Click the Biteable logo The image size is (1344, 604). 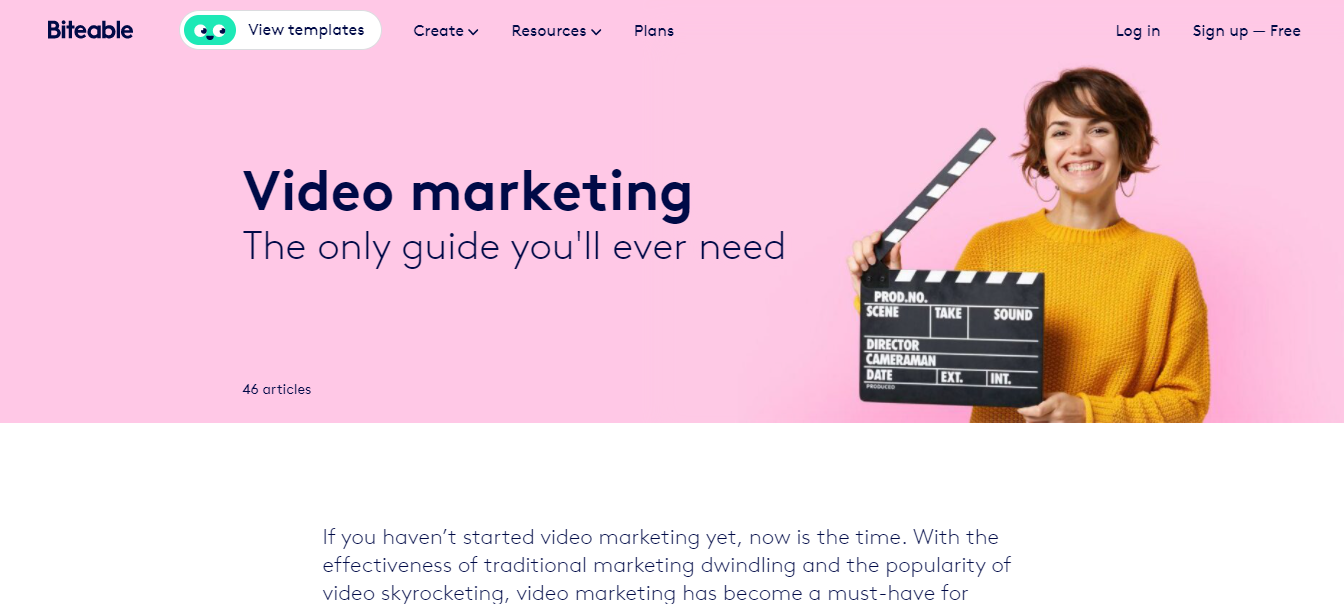point(90,30)
